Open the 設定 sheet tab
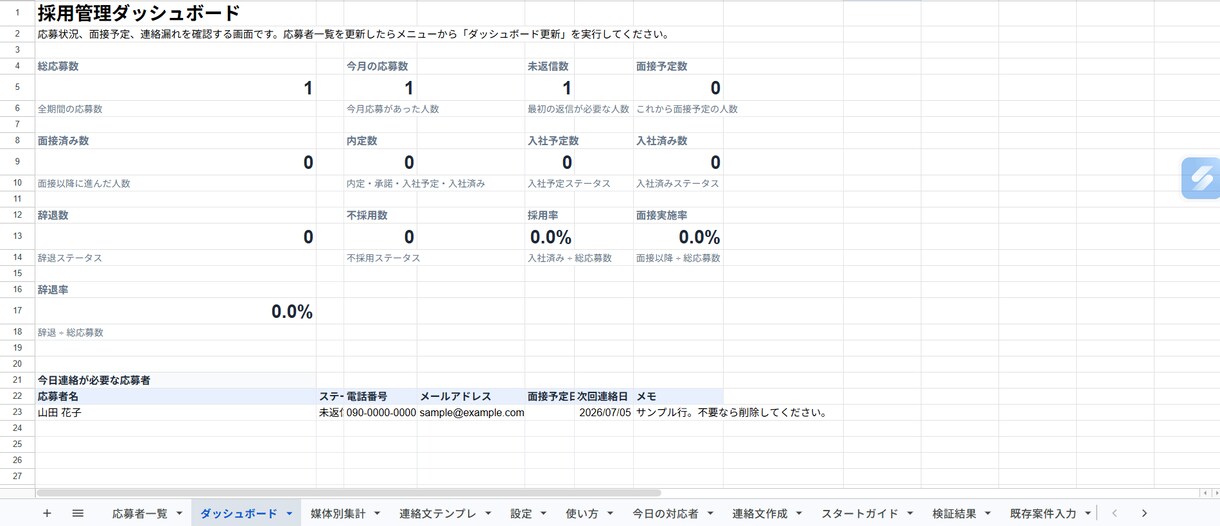 click(x=521, y=513)
